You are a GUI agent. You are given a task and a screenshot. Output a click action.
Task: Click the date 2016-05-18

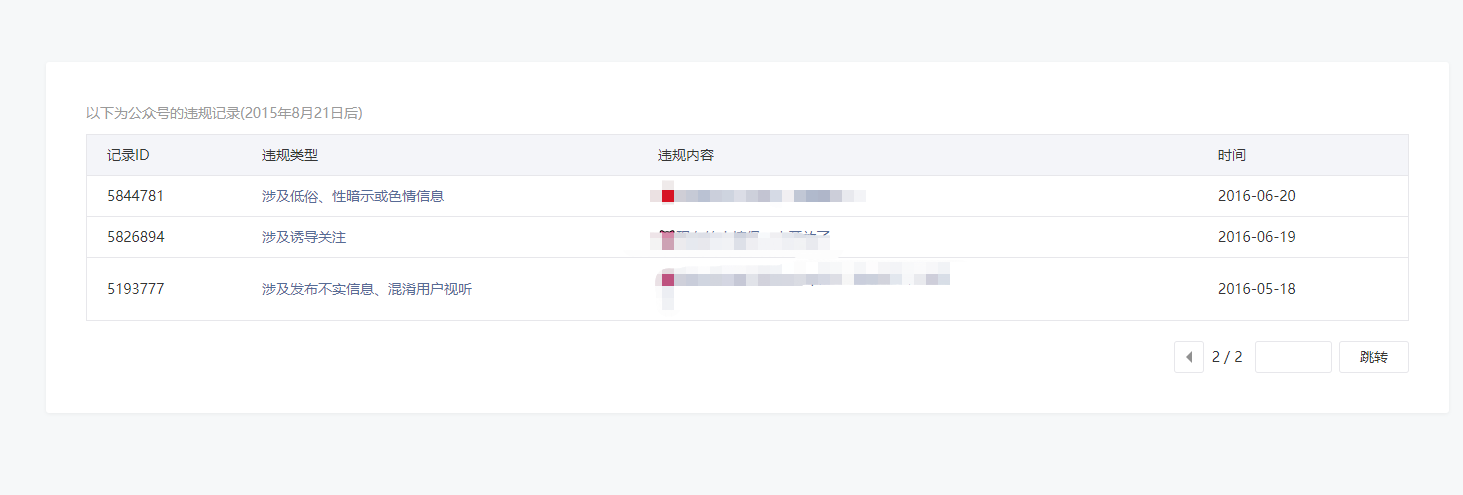pyautogui.click(x=1256, y=289)
